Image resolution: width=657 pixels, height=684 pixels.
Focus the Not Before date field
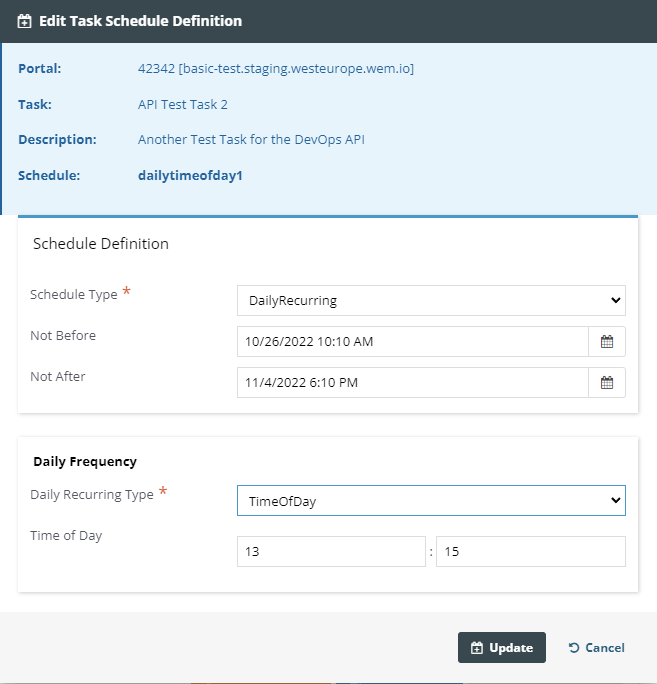[413, 342]
